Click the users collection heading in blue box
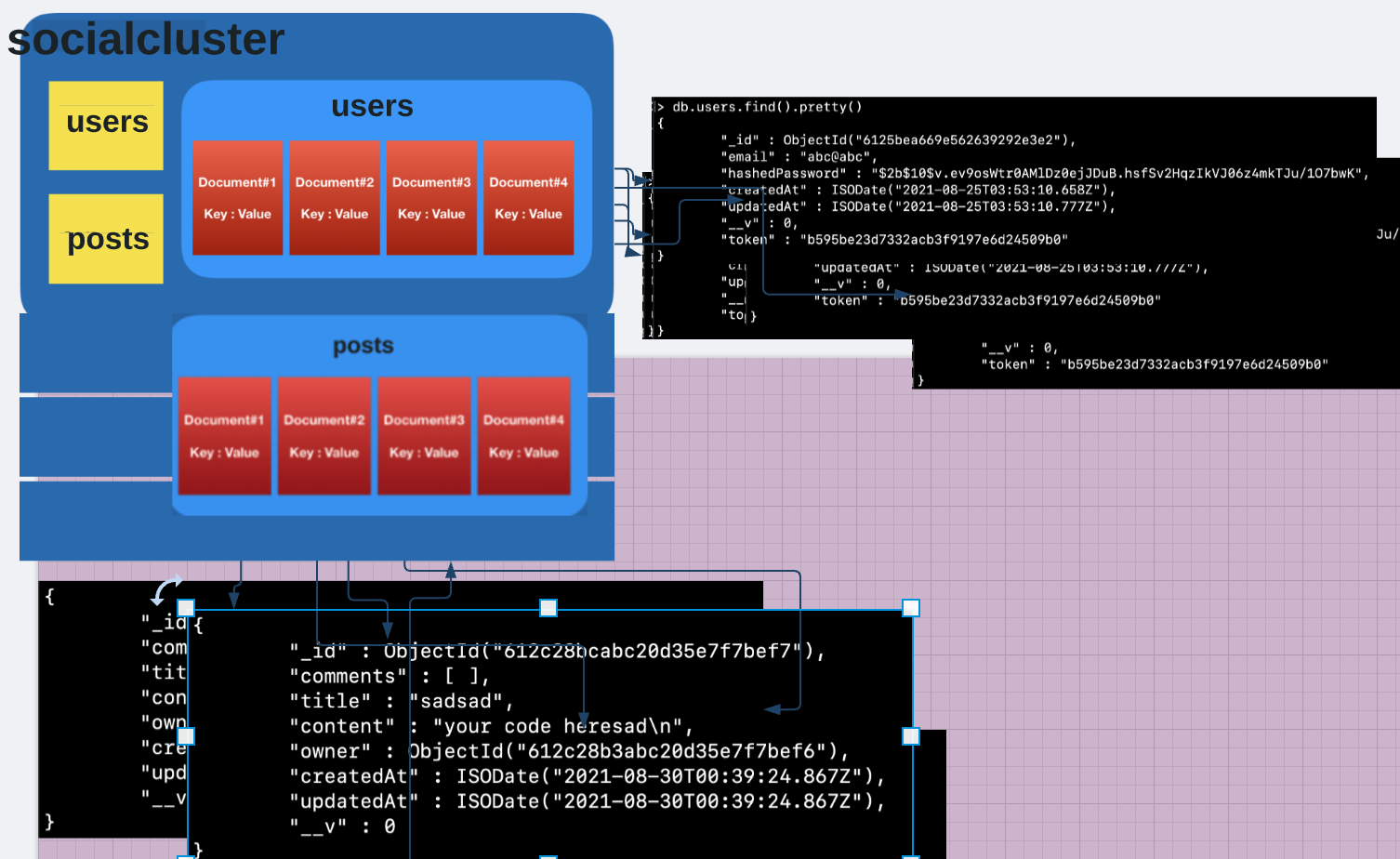The width and height of the screenshot is (1400, 859). coord(372,106)
